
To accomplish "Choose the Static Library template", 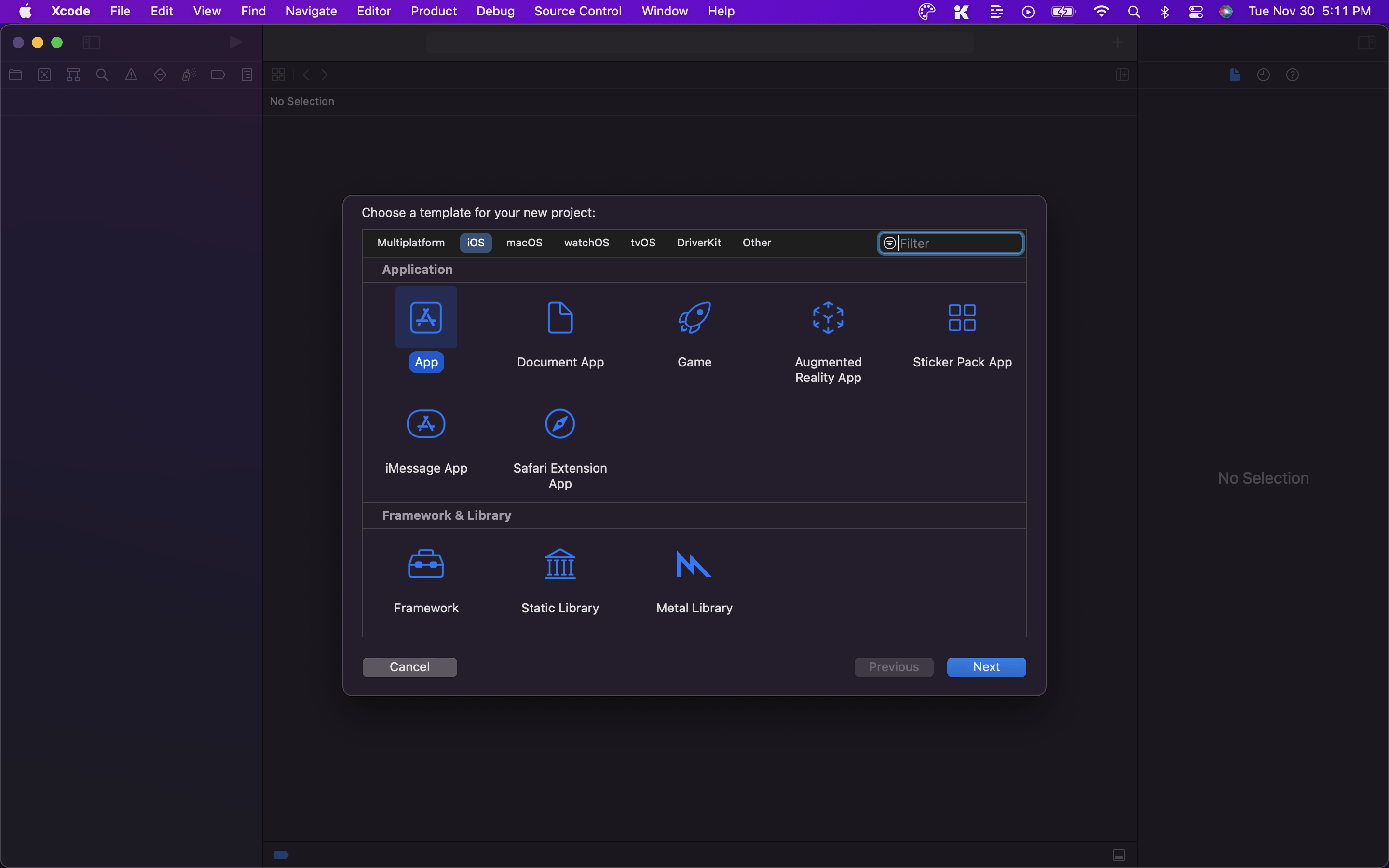I will 559,564.
